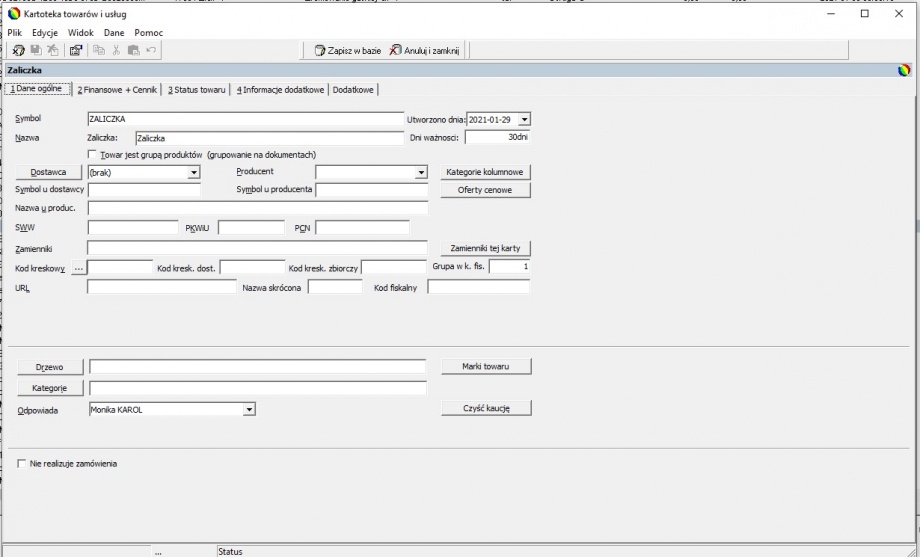Open the properties icon in toolbar
The height and width of the screenshot is (557, 920).
(76, 50)
